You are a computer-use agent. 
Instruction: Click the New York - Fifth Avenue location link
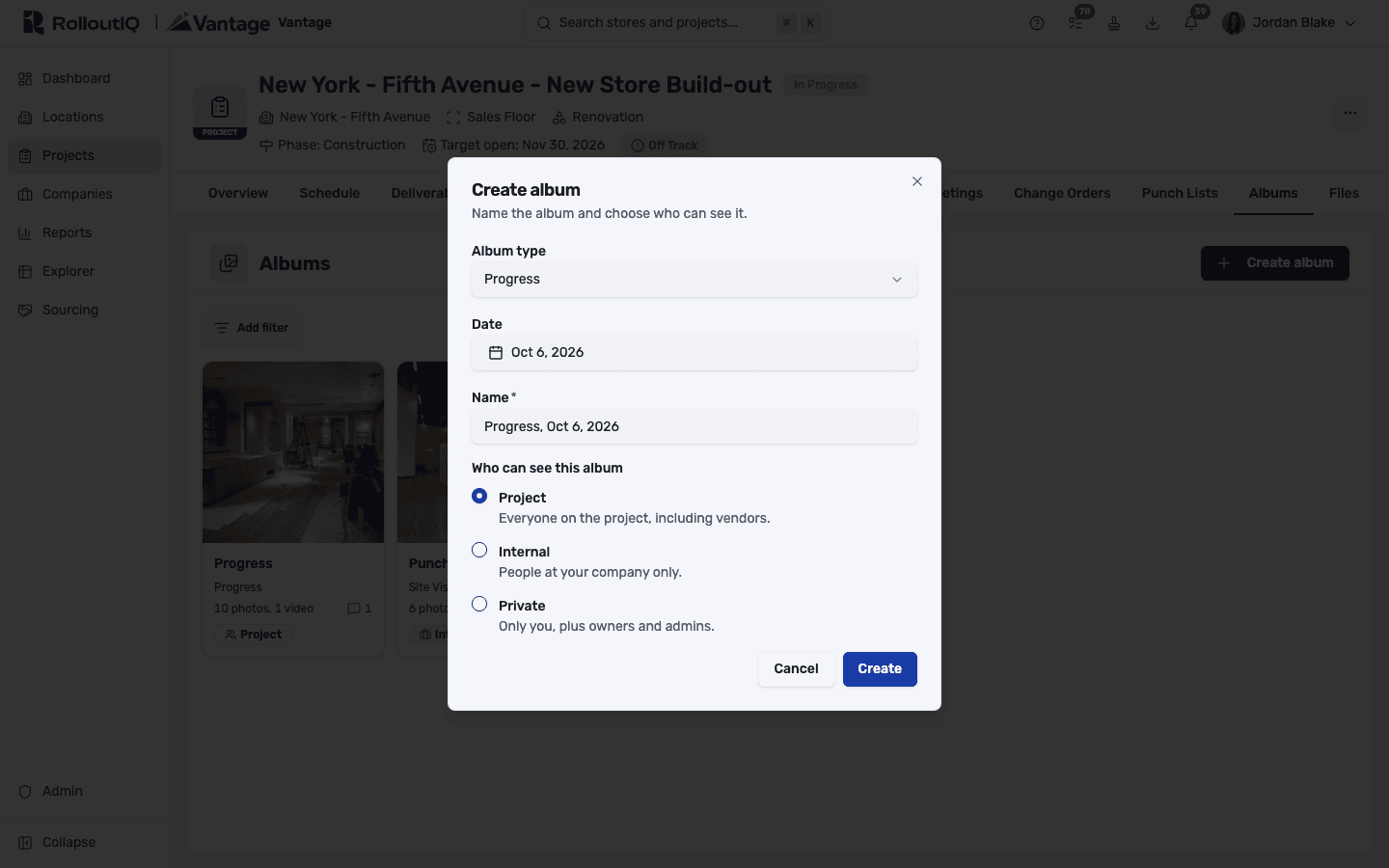[x=345, y=118]
